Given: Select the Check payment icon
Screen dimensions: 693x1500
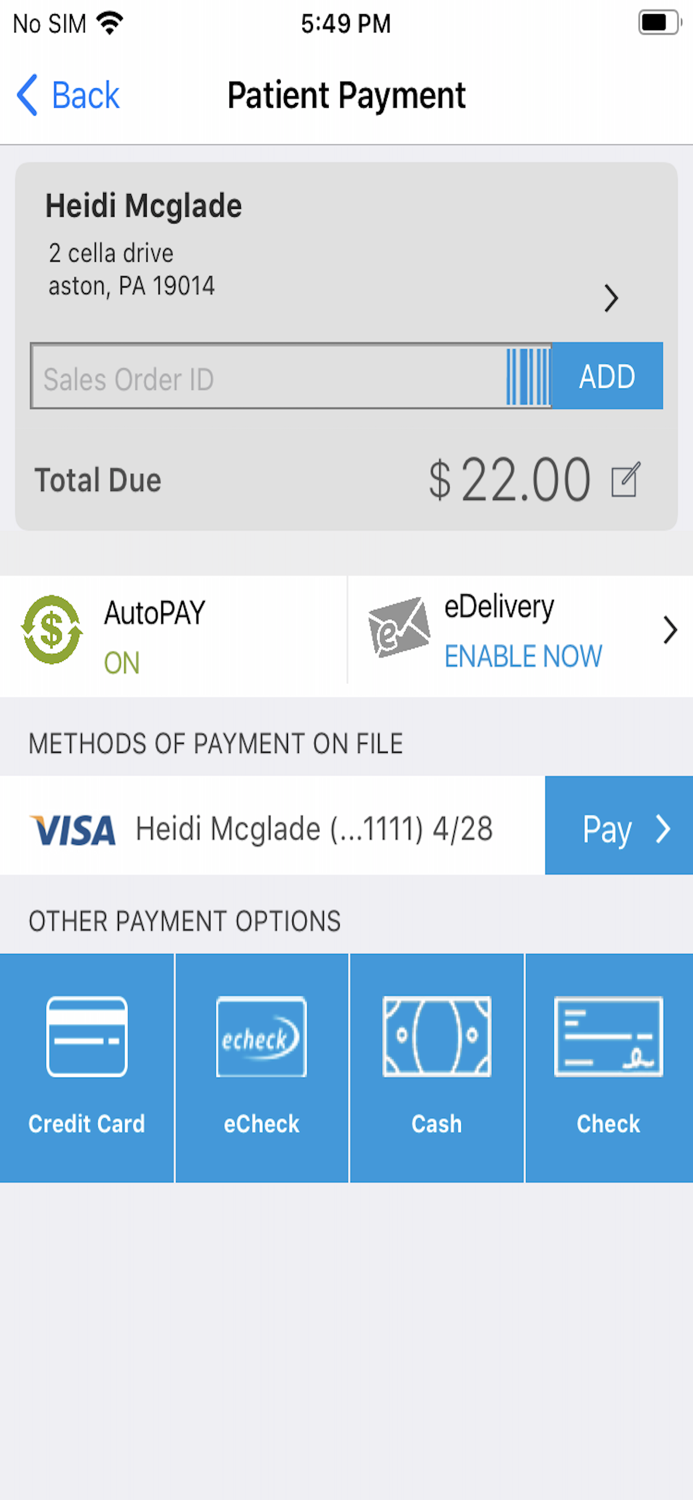Looking at the screenshot, I should [609, 1037].
